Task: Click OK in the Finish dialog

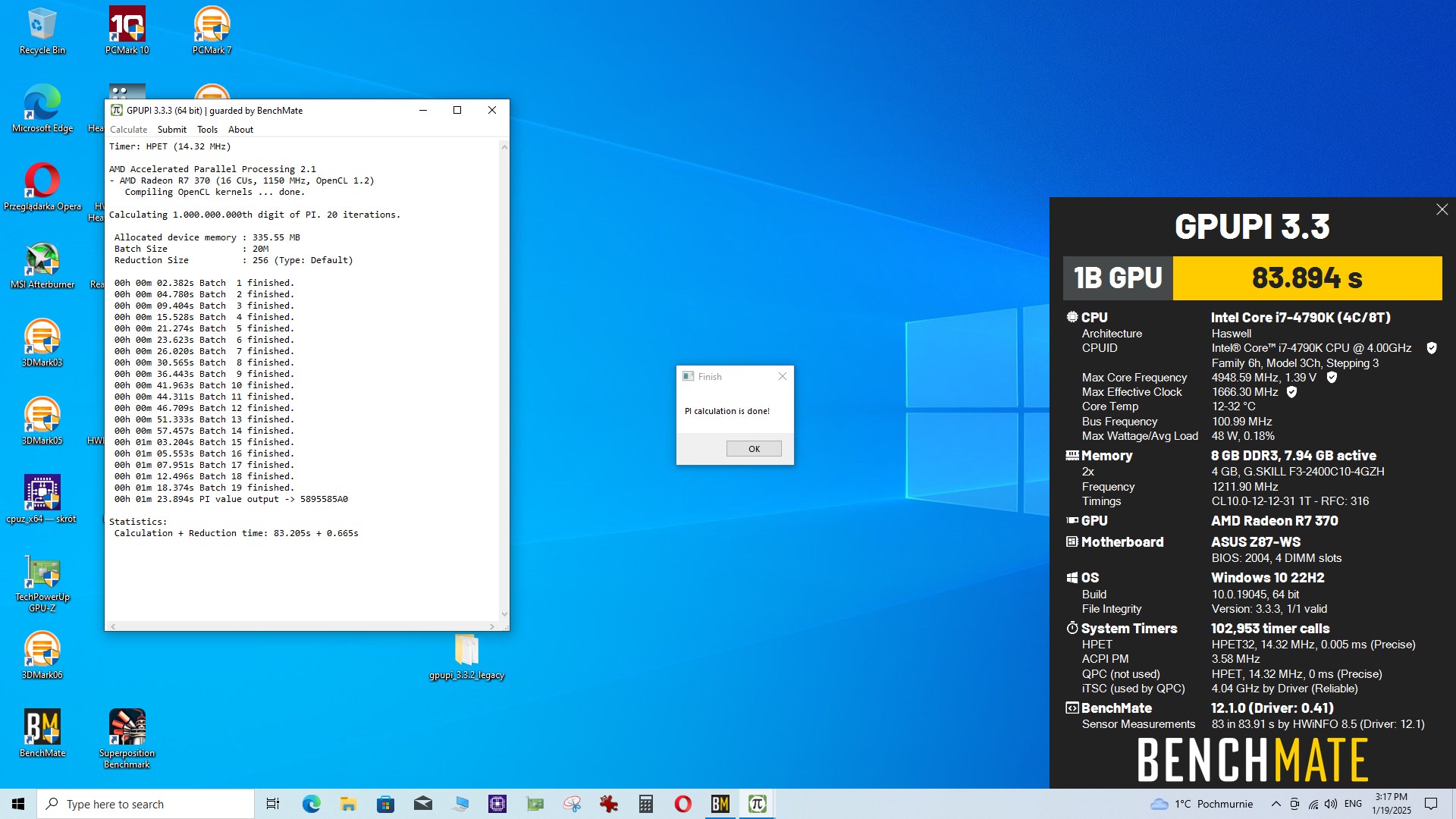Action: [754, 449]
